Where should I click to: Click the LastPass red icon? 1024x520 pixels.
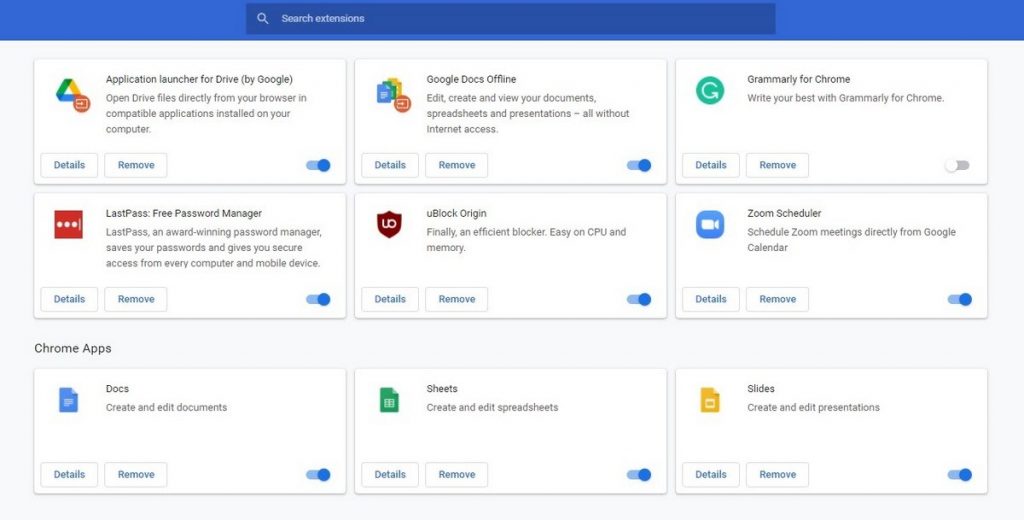pos(69,225)
